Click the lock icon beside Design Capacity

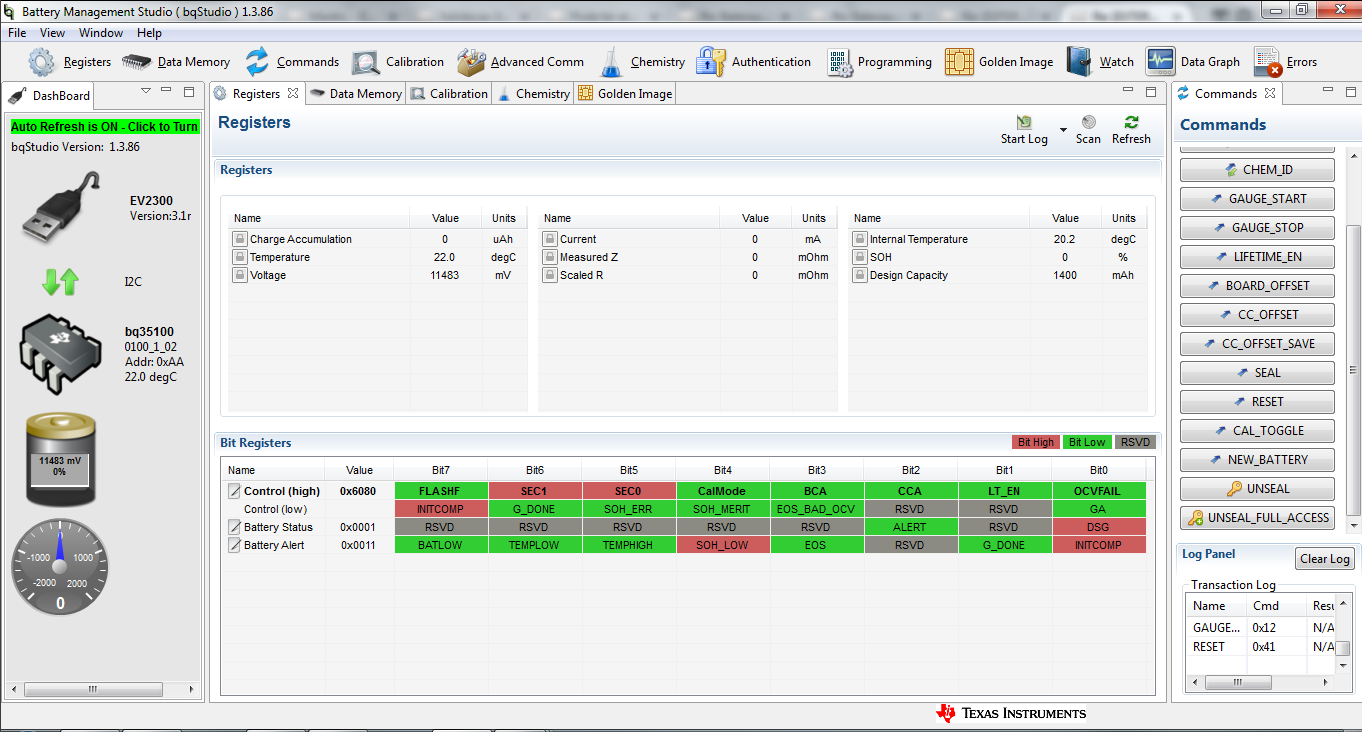pyautogui.click(x=860, y=275)
